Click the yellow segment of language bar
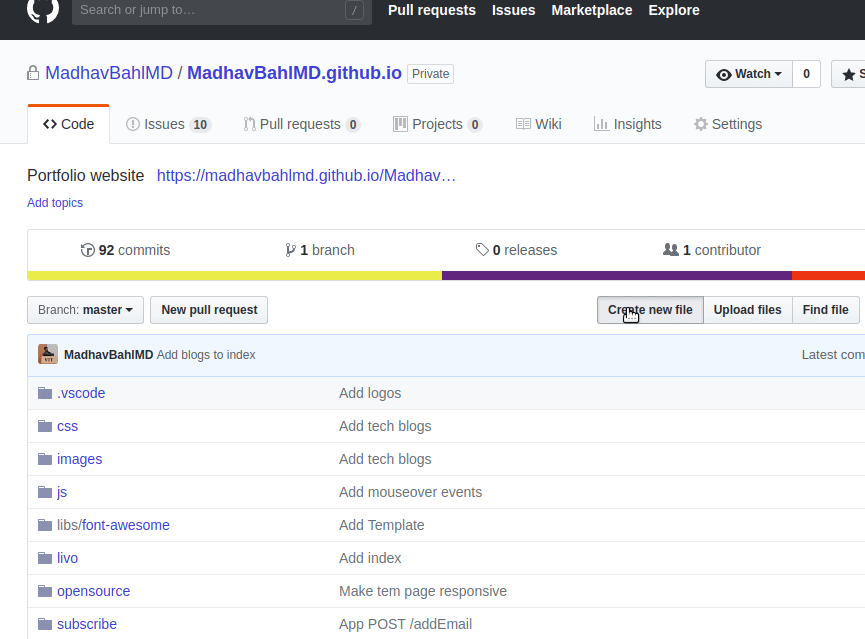The width and height of the screenshot is (865, 639). [234, 275]
